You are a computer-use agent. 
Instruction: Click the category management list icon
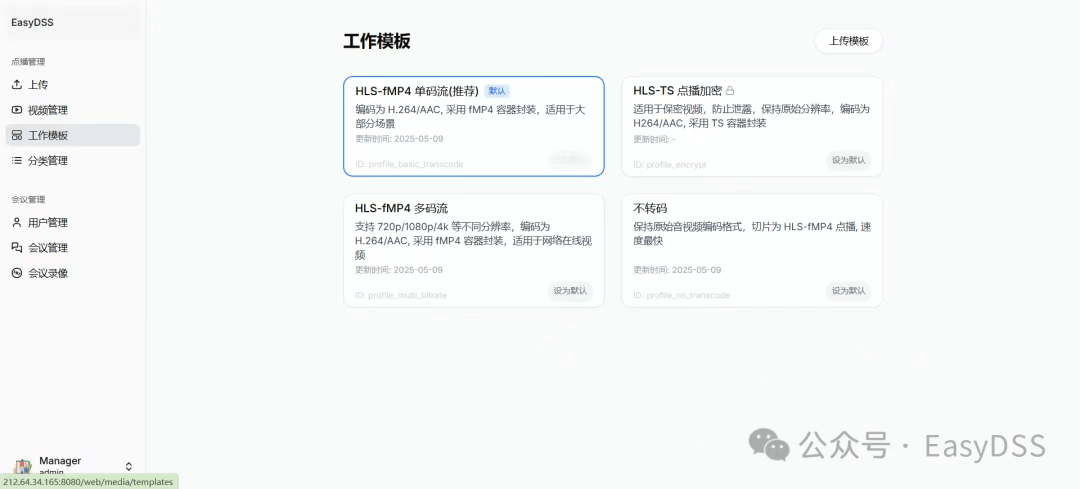(x=16, y=160)
